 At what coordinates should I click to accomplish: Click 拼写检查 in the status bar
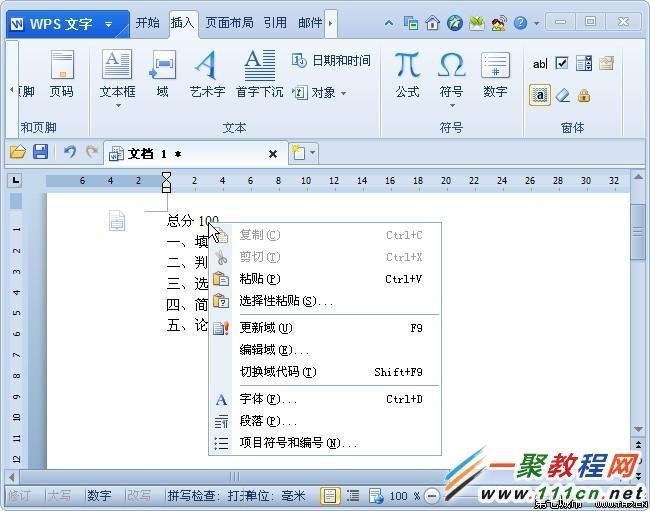pos(191,496)
